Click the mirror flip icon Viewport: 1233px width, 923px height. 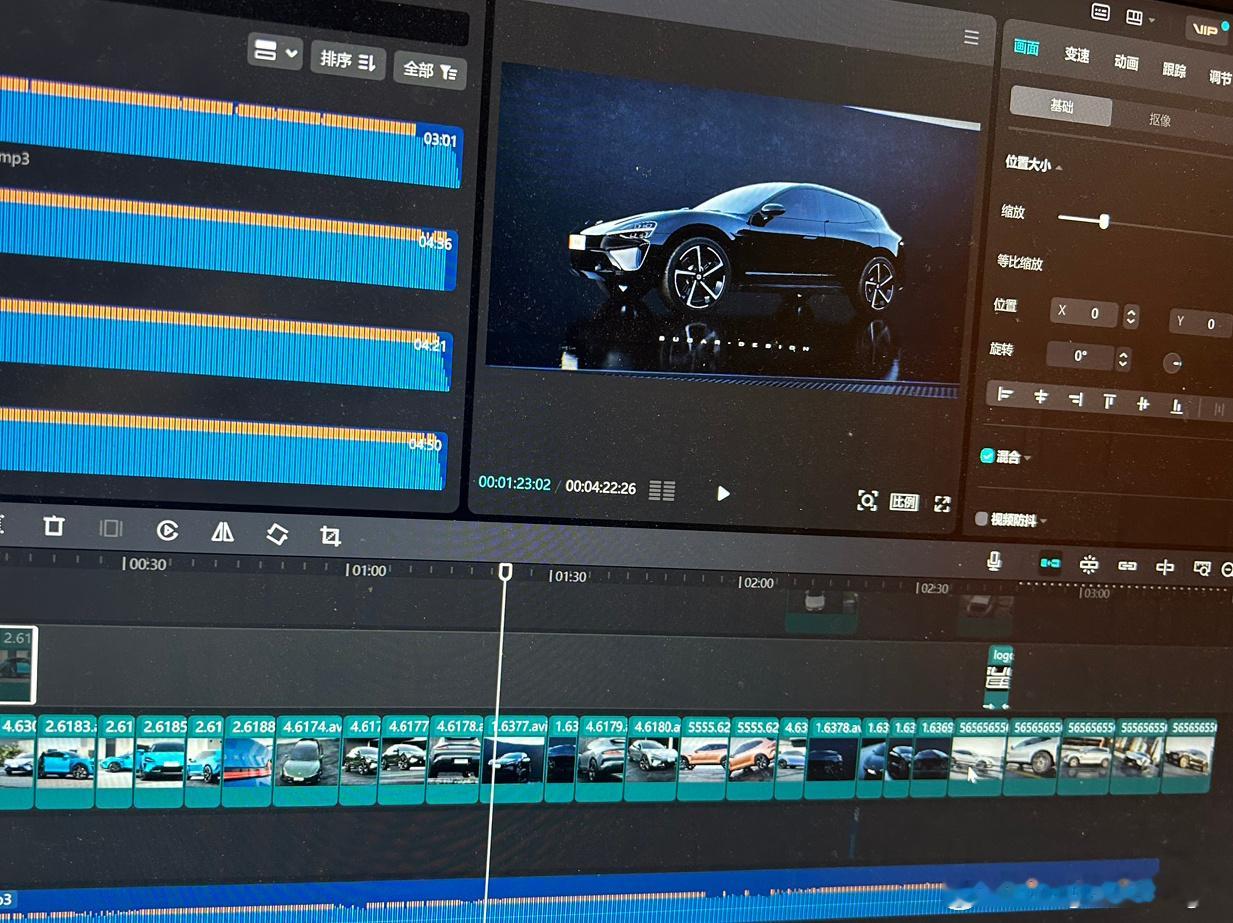click(222, 533)
